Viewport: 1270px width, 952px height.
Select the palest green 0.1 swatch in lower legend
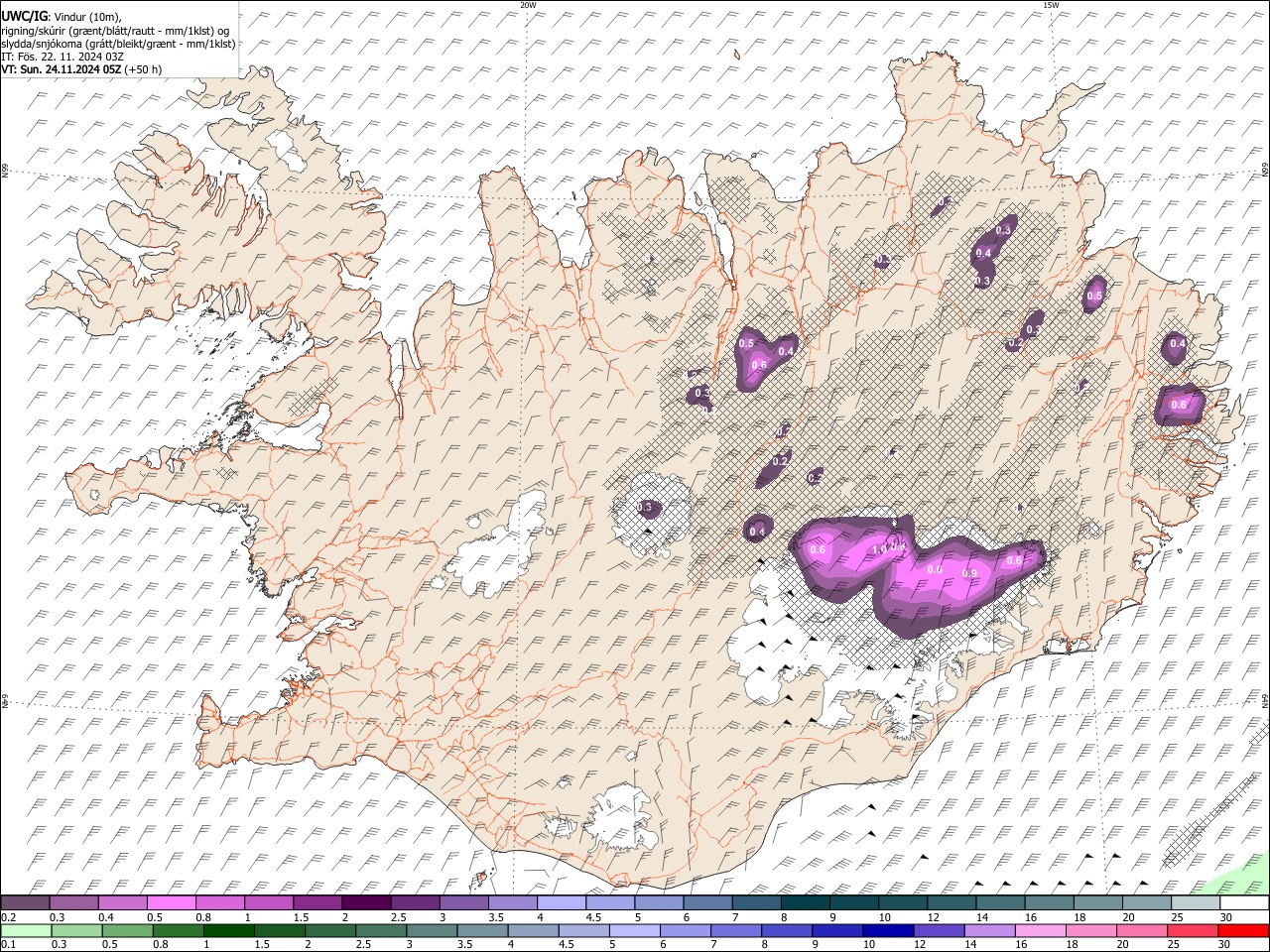tap(25, 930)
